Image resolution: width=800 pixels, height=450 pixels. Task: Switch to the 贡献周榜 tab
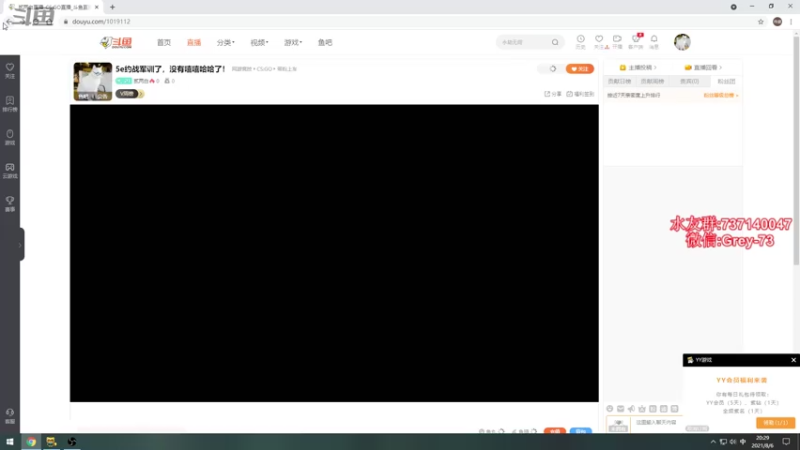point(652,81)
